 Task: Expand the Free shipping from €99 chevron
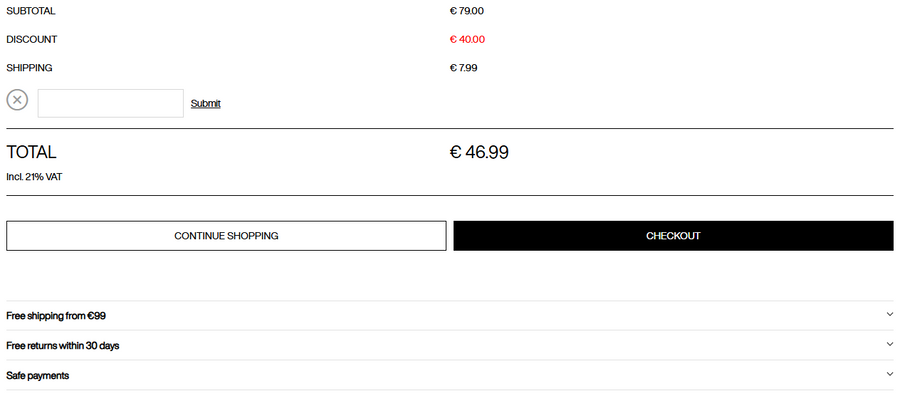[889, 314]
